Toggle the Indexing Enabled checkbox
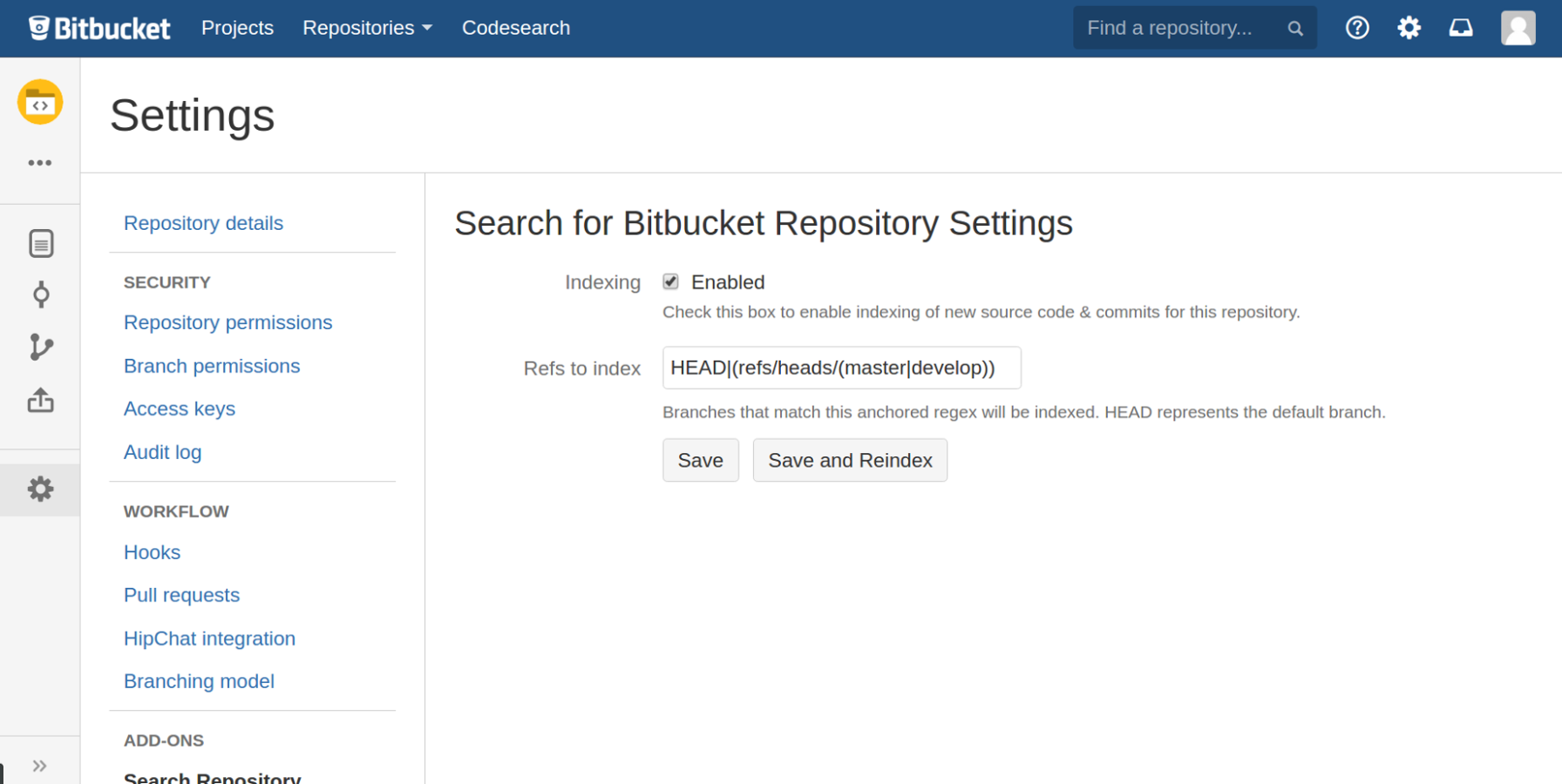 click(x=670, y=281)
